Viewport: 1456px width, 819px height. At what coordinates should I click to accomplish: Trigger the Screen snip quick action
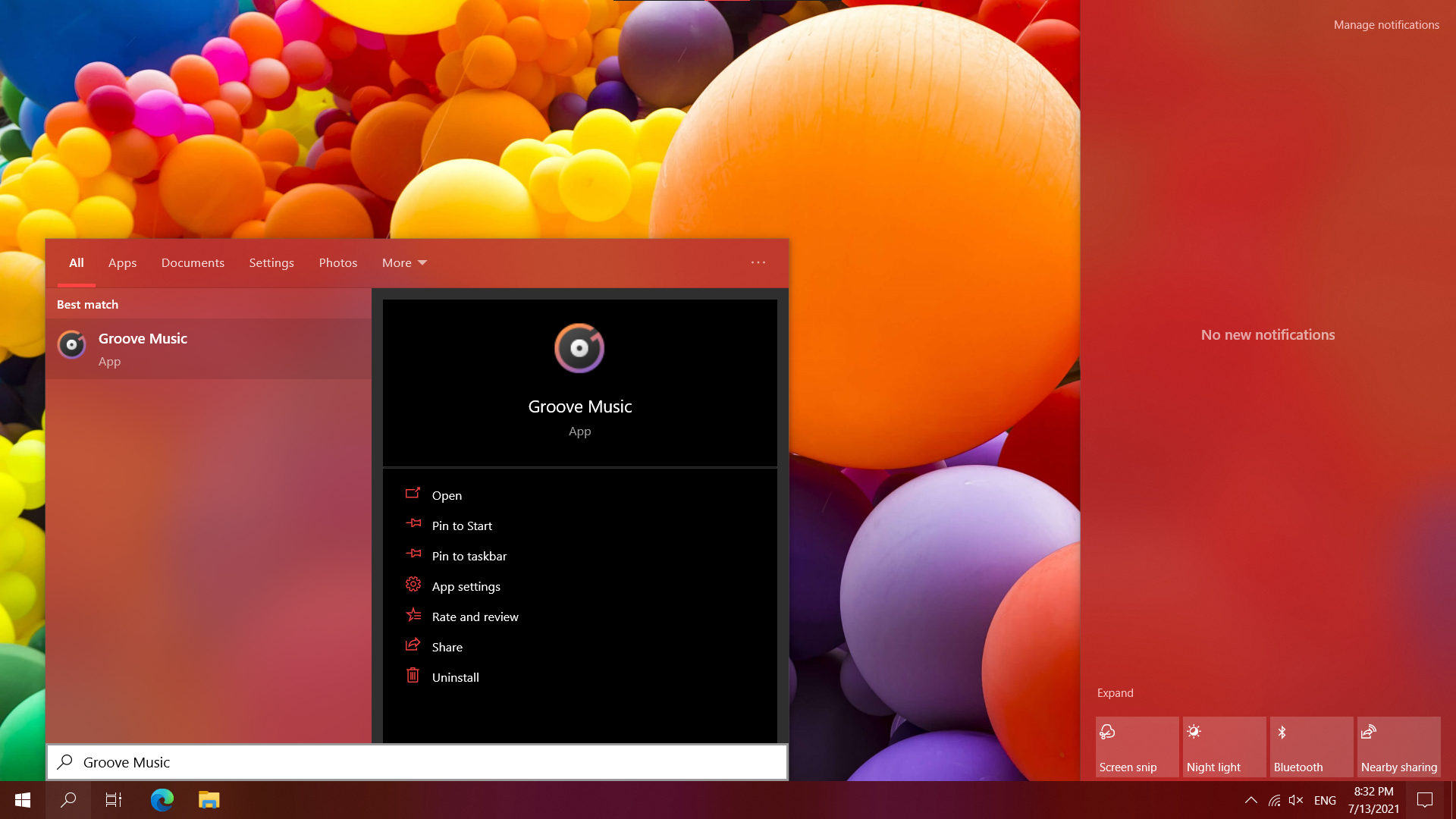coord(1136,746)
